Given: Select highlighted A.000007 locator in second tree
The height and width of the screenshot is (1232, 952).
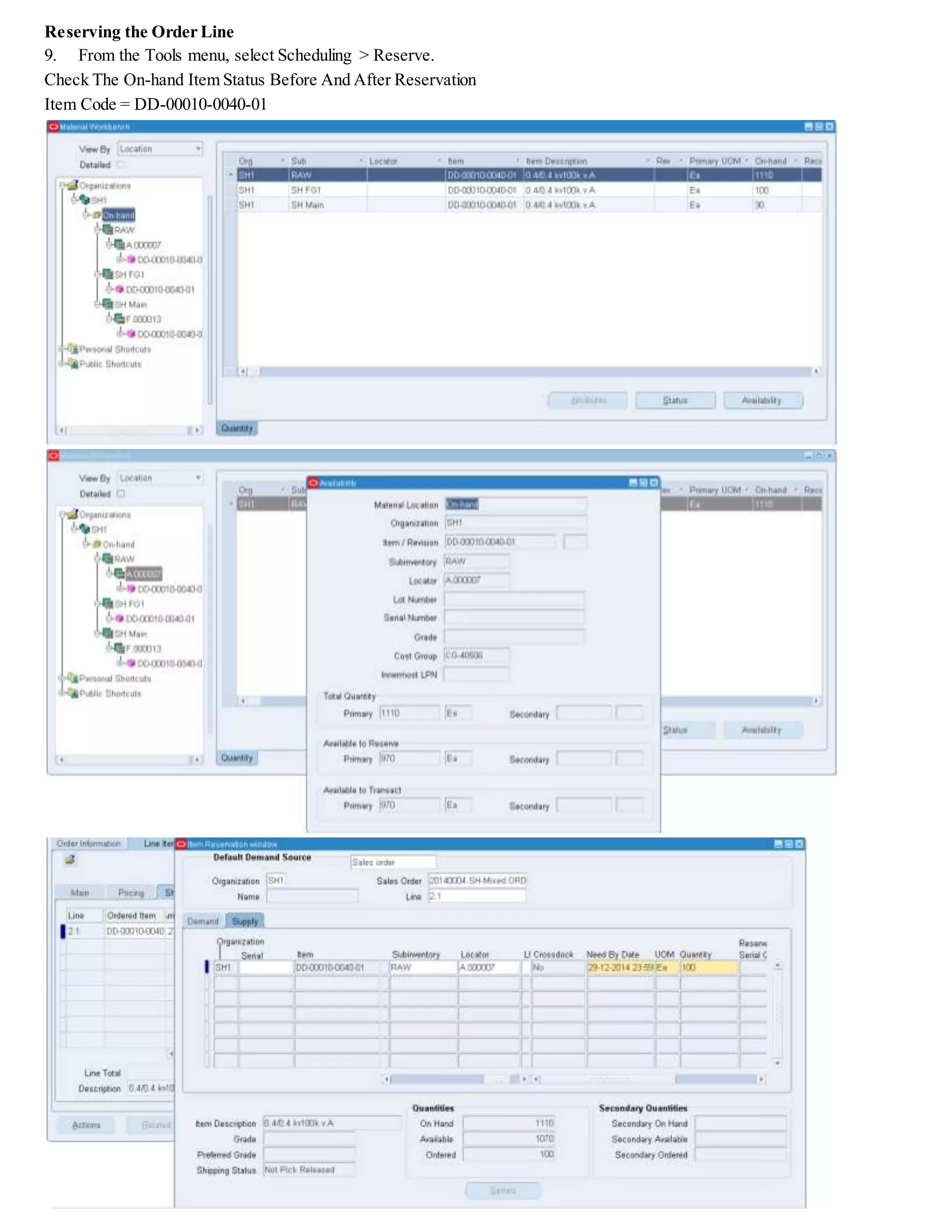Looking at the screenshot, I should pyautogui.click(x=143, y=574).
